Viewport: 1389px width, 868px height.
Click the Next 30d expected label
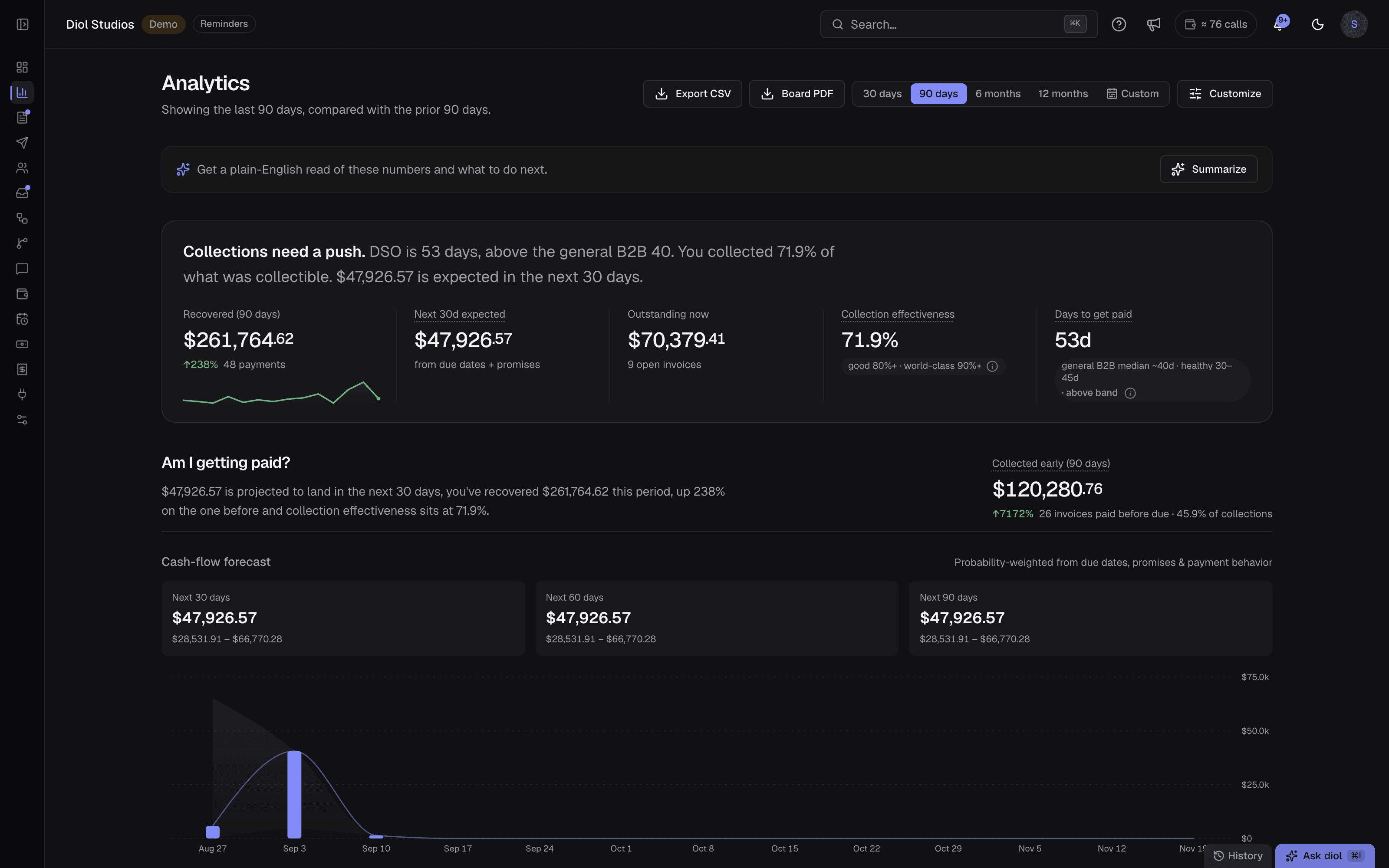[460, 315]
